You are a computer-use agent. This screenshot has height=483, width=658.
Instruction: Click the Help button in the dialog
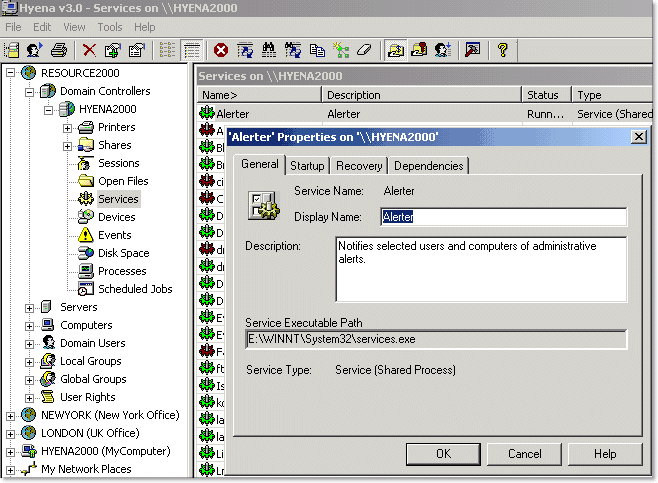point(605,454)
